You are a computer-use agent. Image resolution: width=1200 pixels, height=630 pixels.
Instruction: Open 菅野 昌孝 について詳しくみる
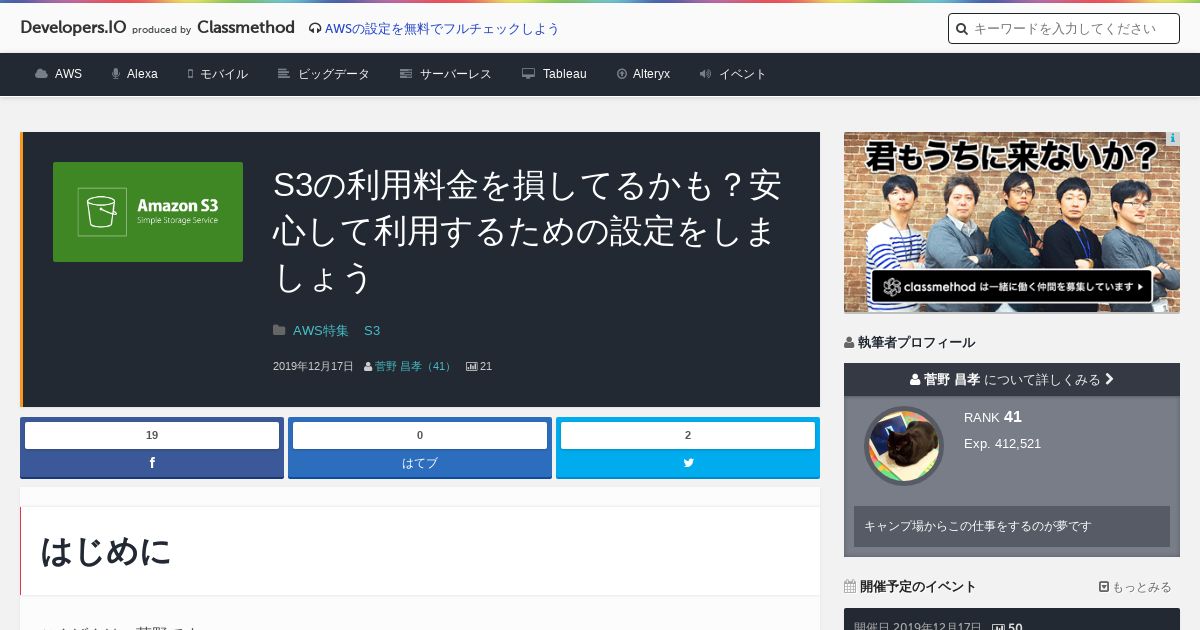click(1012, 380)
